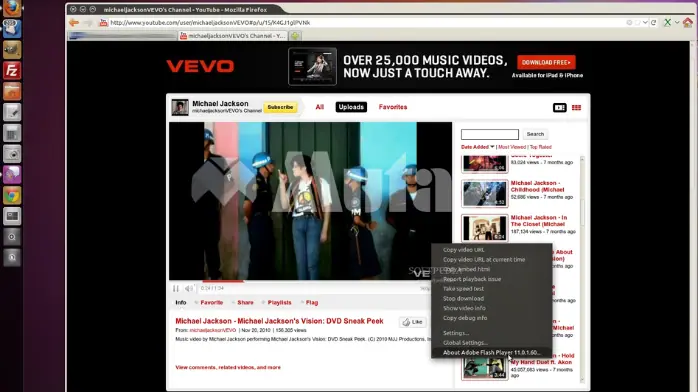Click the browser URL address field
The width and height of the screenshot is (698, 392).
coord(365,22)
